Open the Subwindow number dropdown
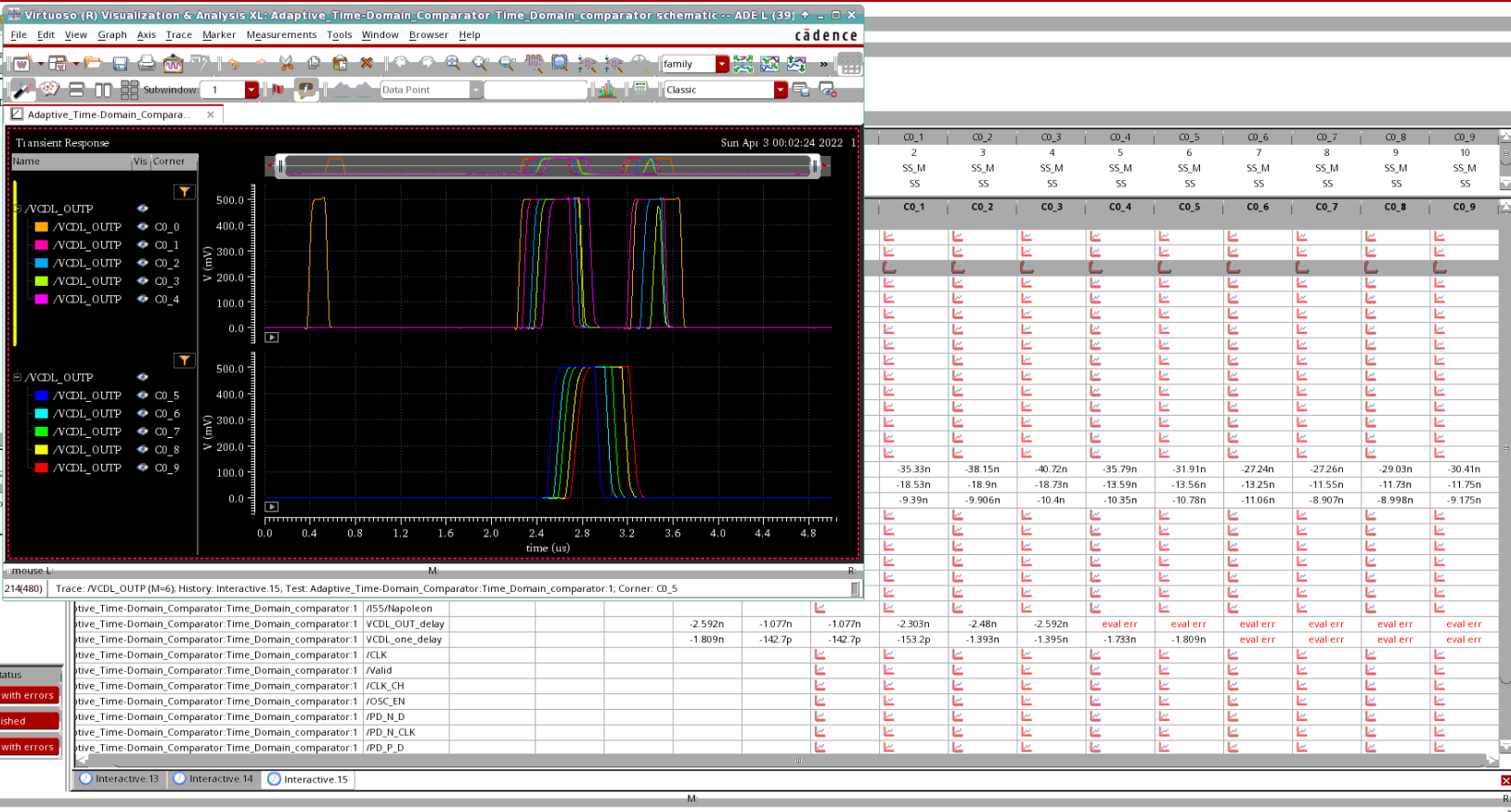 [x=252, y=90]
